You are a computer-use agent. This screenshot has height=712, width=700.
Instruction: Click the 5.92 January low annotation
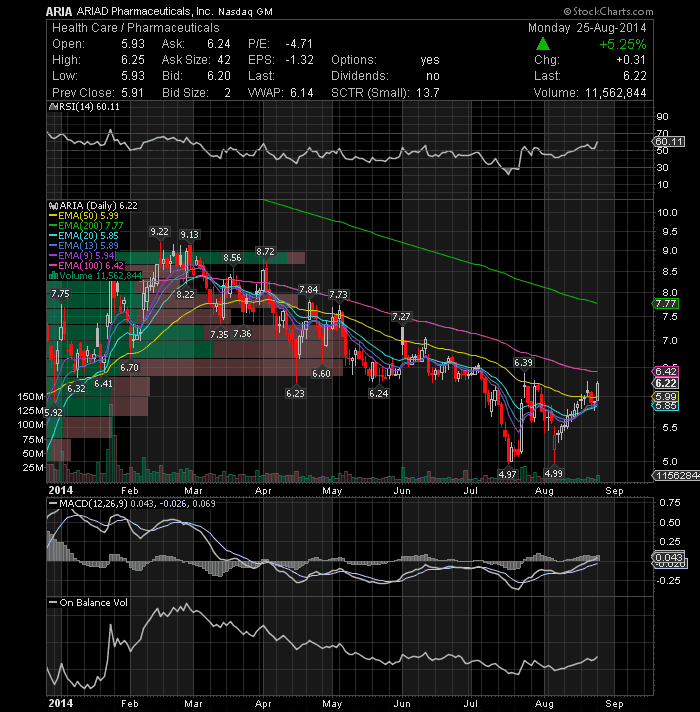tap(54, 412)
